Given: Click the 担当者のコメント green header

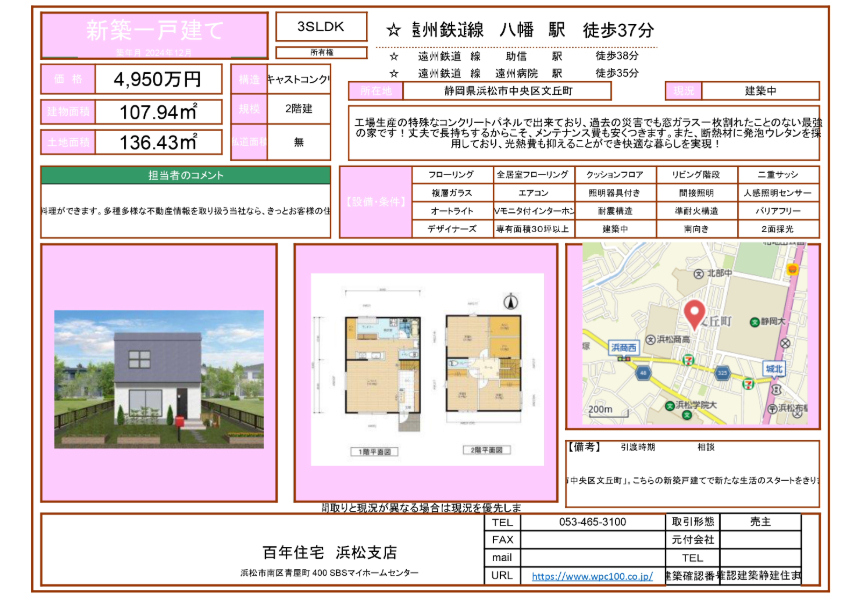Looking at the screenshot, I should coord(186,175).
